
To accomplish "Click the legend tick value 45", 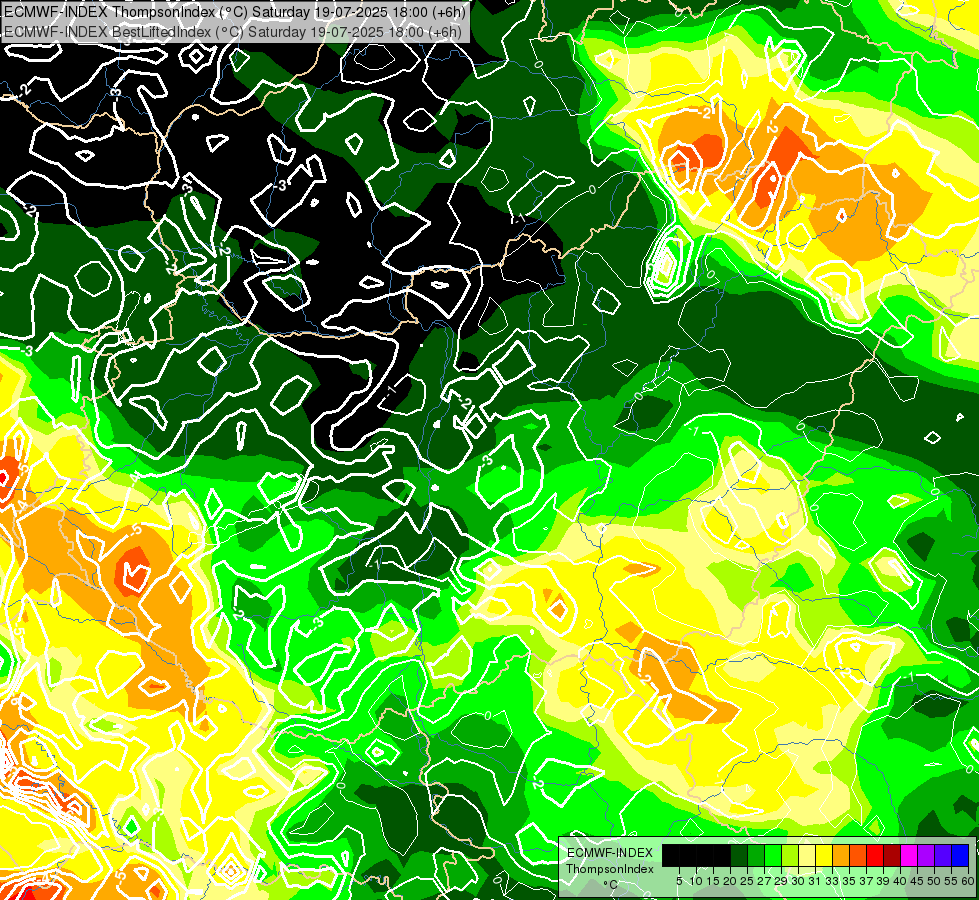I will click(917, 881).
